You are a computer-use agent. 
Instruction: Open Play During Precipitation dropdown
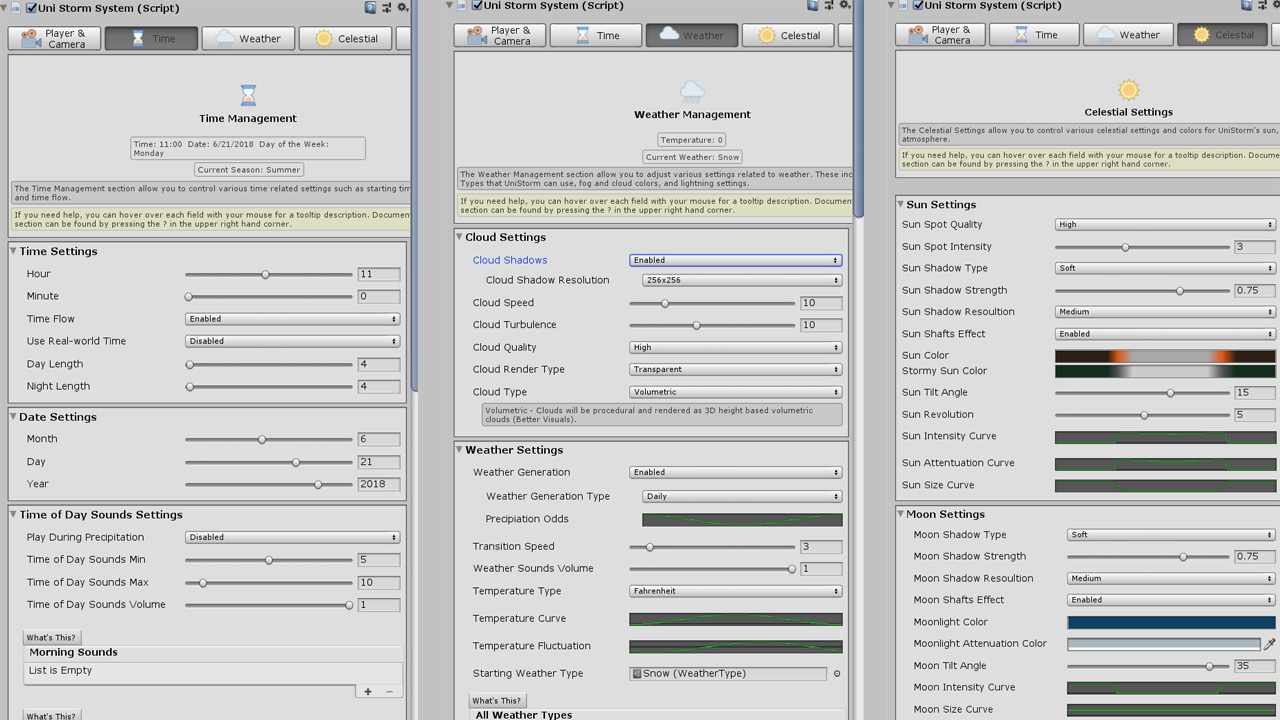point(293,537)
